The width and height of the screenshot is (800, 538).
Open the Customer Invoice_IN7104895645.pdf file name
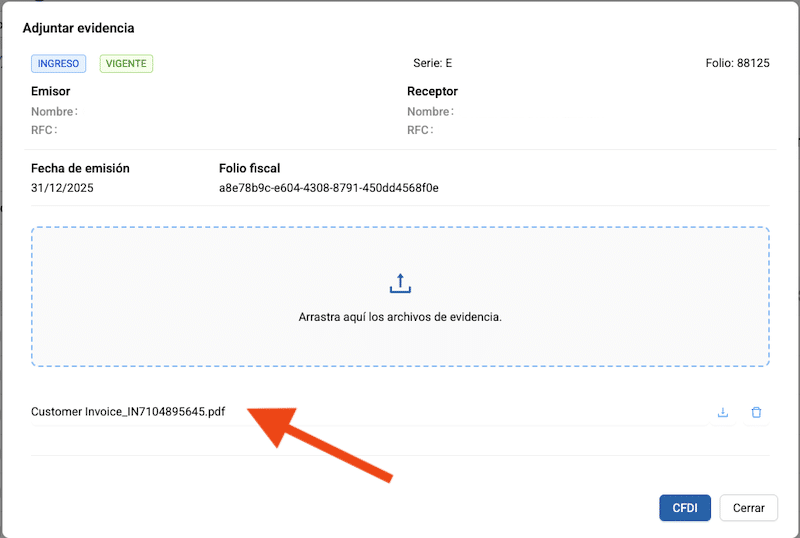click(x=128, y=412)
